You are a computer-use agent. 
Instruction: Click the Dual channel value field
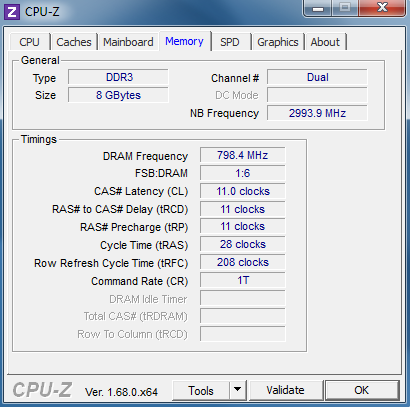point(317,77)
